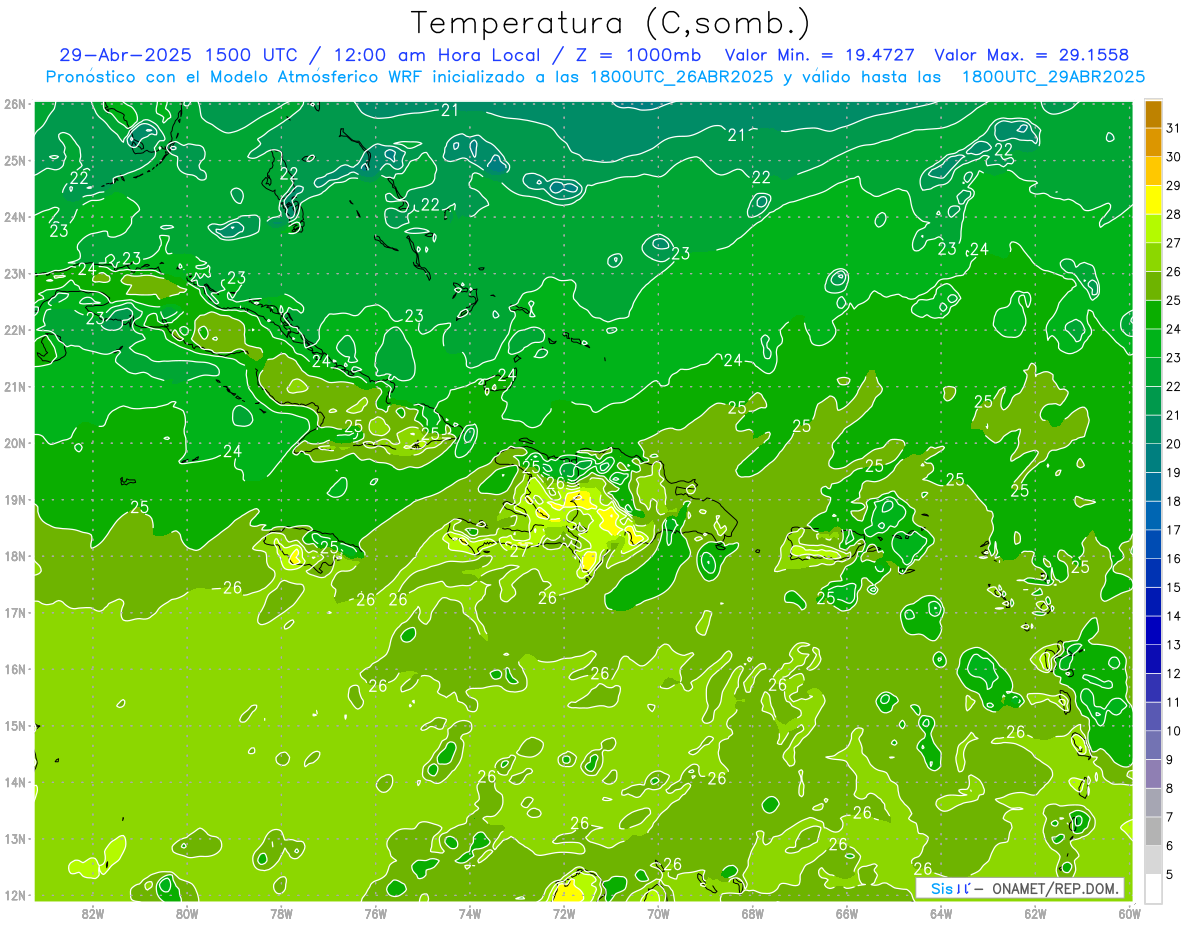Click the 'ONAMET/REP.DOM.' credit label
This screenshot has width=1200, height=927.
[x=1056, y=888]
